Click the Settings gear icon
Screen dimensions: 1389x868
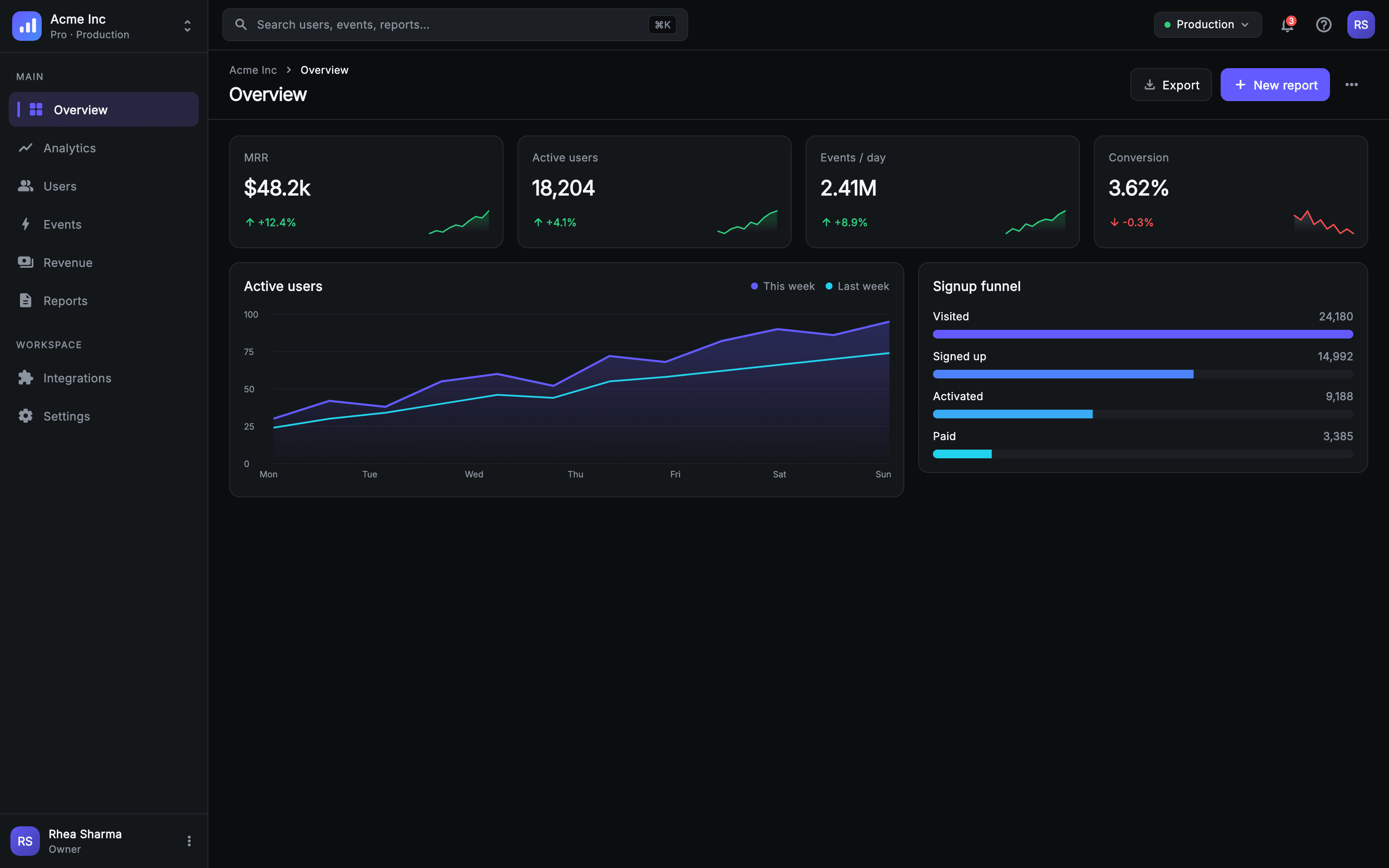[25, 416]
